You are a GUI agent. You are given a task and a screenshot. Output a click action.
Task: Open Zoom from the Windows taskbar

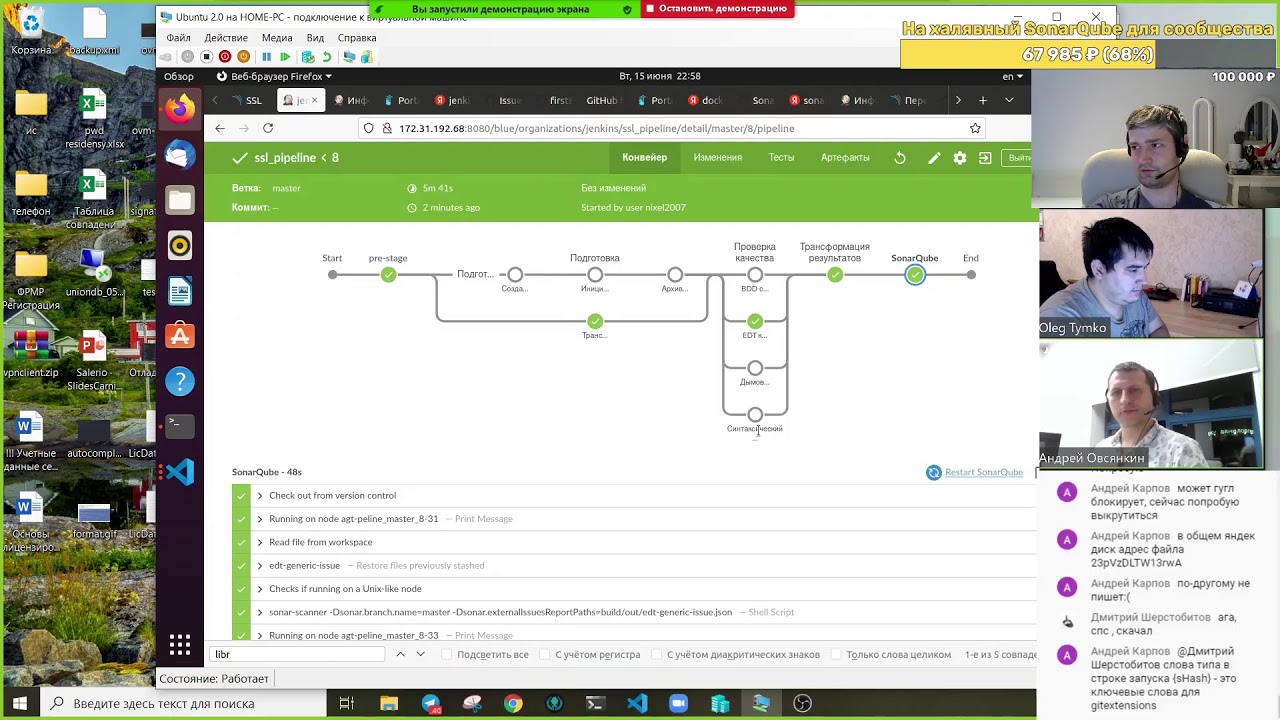[x=678, y=704]
